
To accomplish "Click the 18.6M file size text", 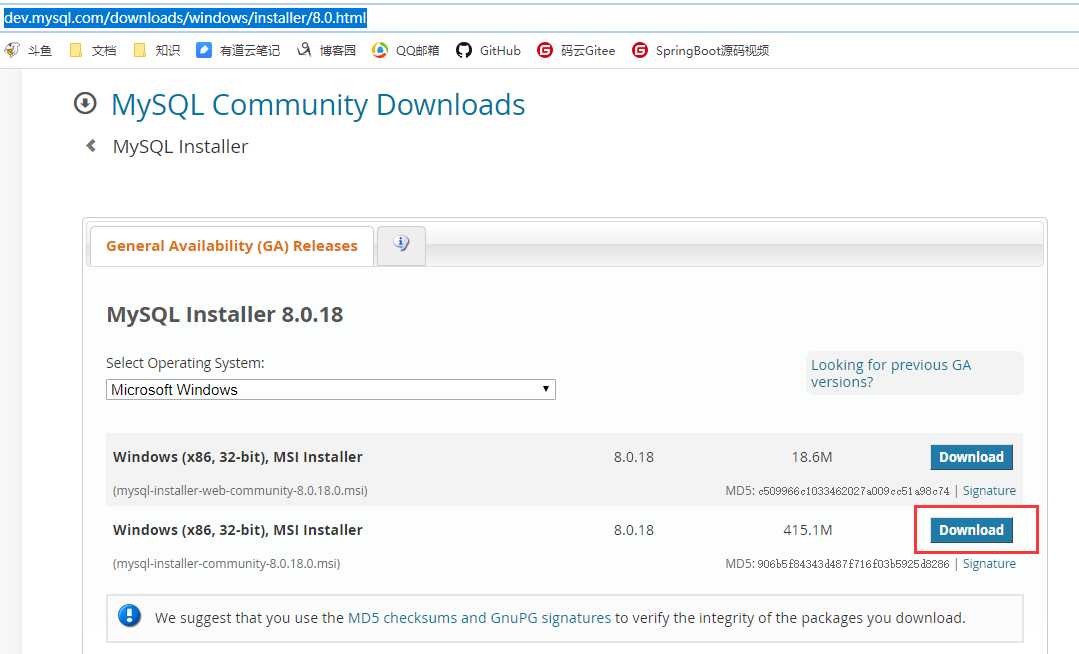I will pos(812,457).
